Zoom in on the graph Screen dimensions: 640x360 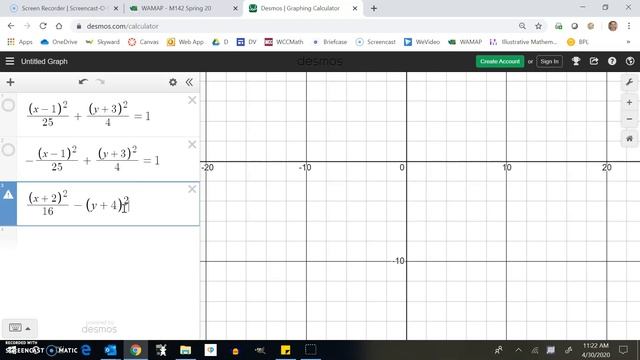[629, 103]
